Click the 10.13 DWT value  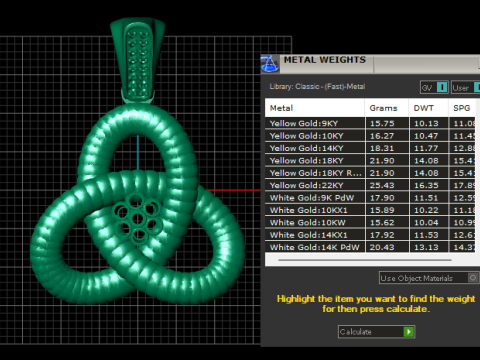point(426,123)
